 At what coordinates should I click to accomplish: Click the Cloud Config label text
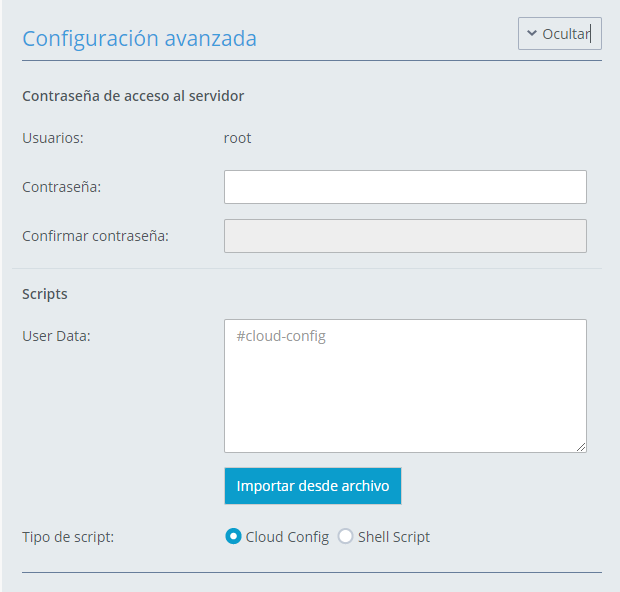287,537
